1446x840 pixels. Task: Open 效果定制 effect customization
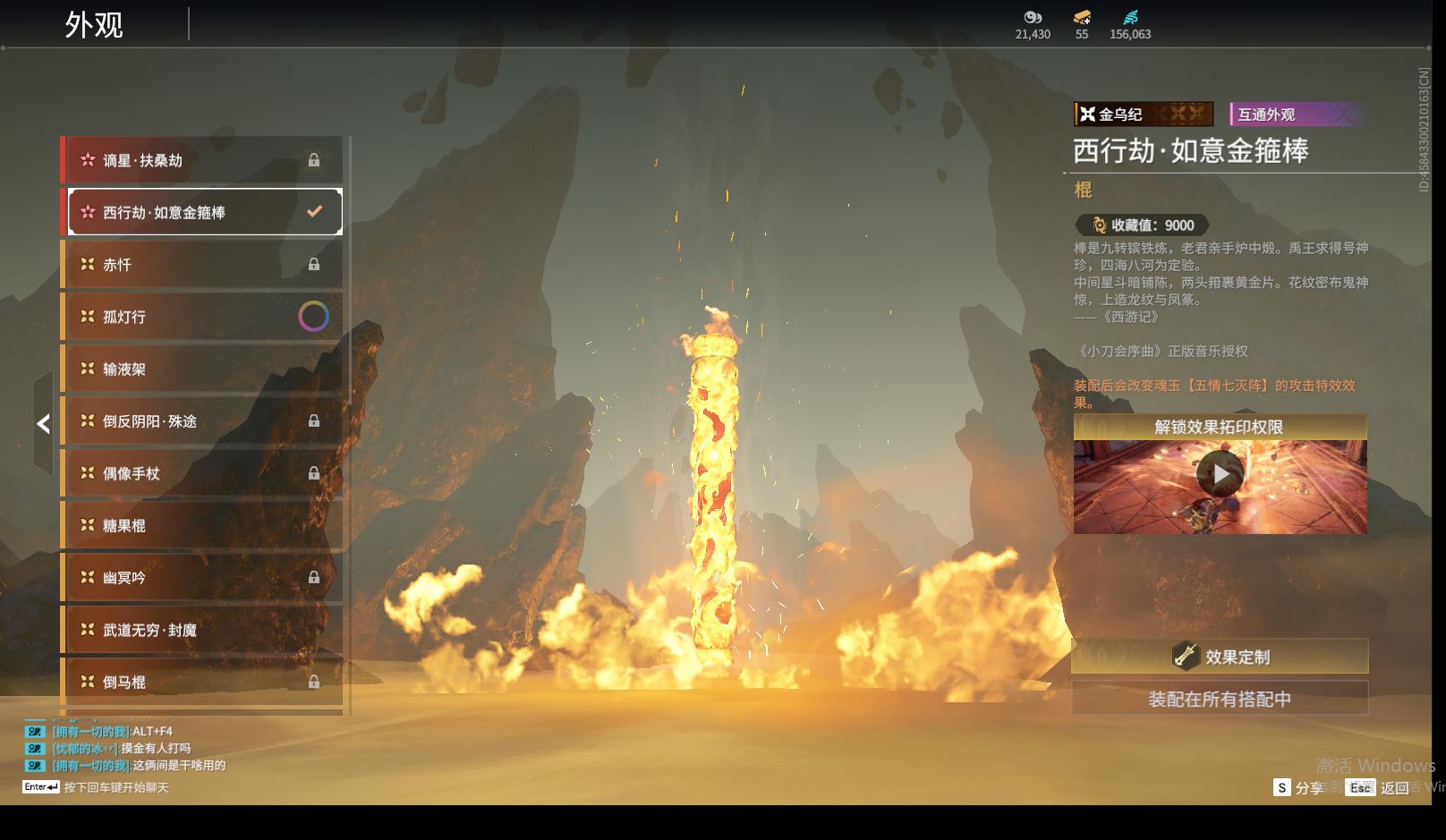point(1220,657)
